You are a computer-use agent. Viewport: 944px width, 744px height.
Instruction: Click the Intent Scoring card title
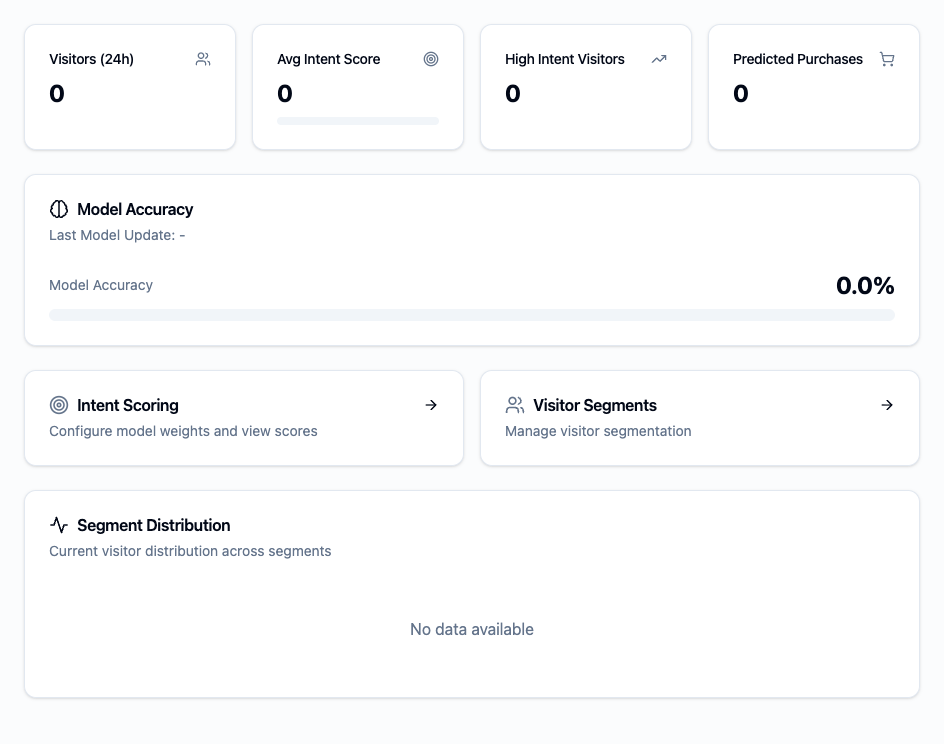point(128,405)
